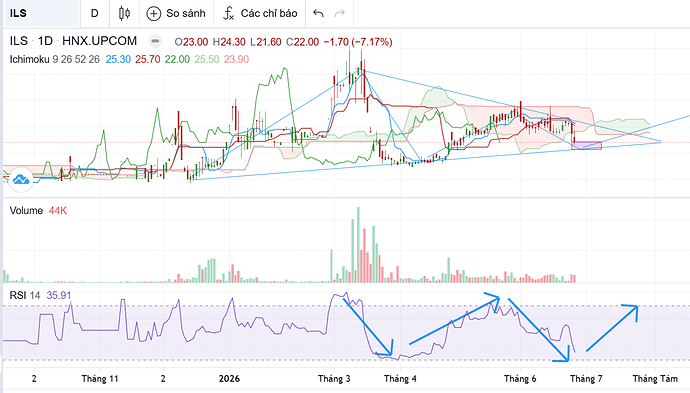The height and width of the screenshot is (393, 690).
Task: Click the Tháng 4 time axis label
Action: (x=400, y=378)
